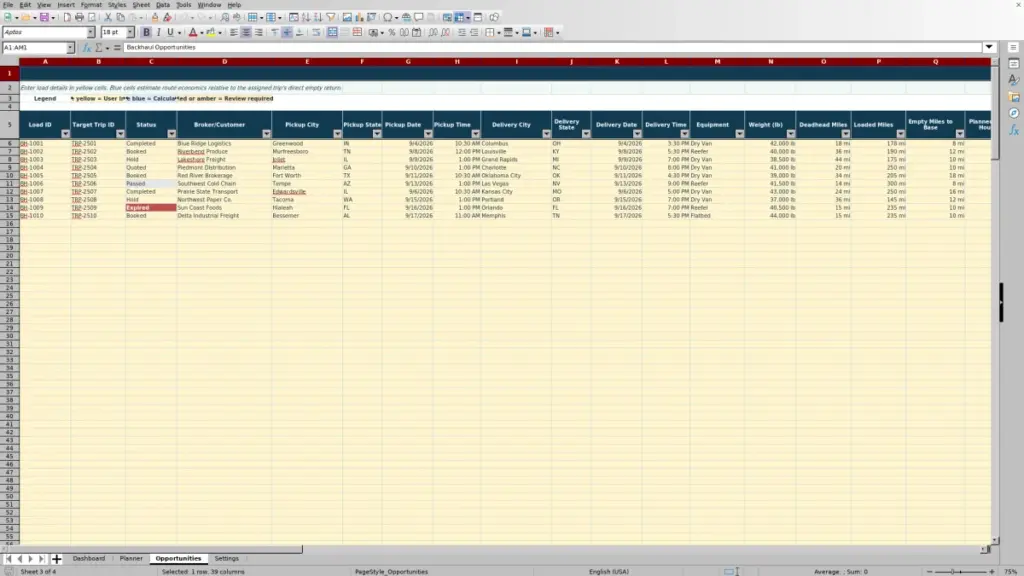Open the Font Size dropdown

pos(130,33)
